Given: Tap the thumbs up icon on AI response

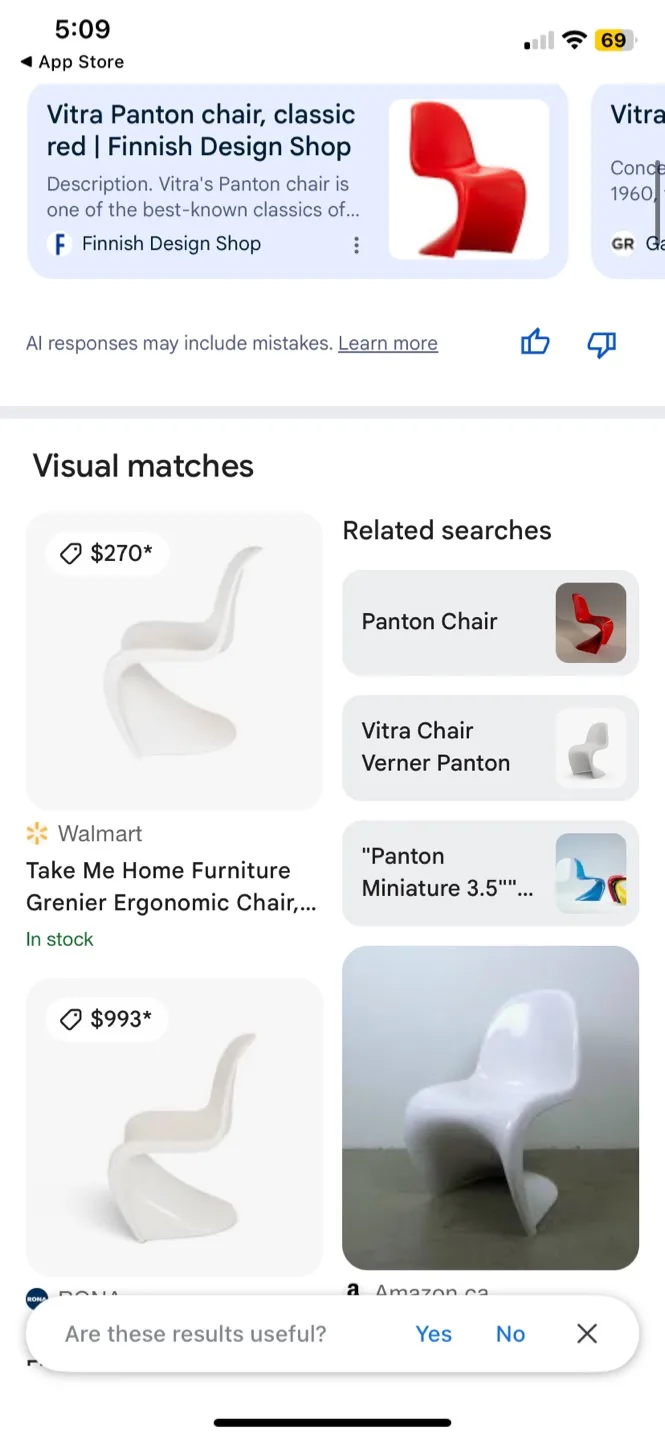Looking at the screenshot, I should [535, 343].
